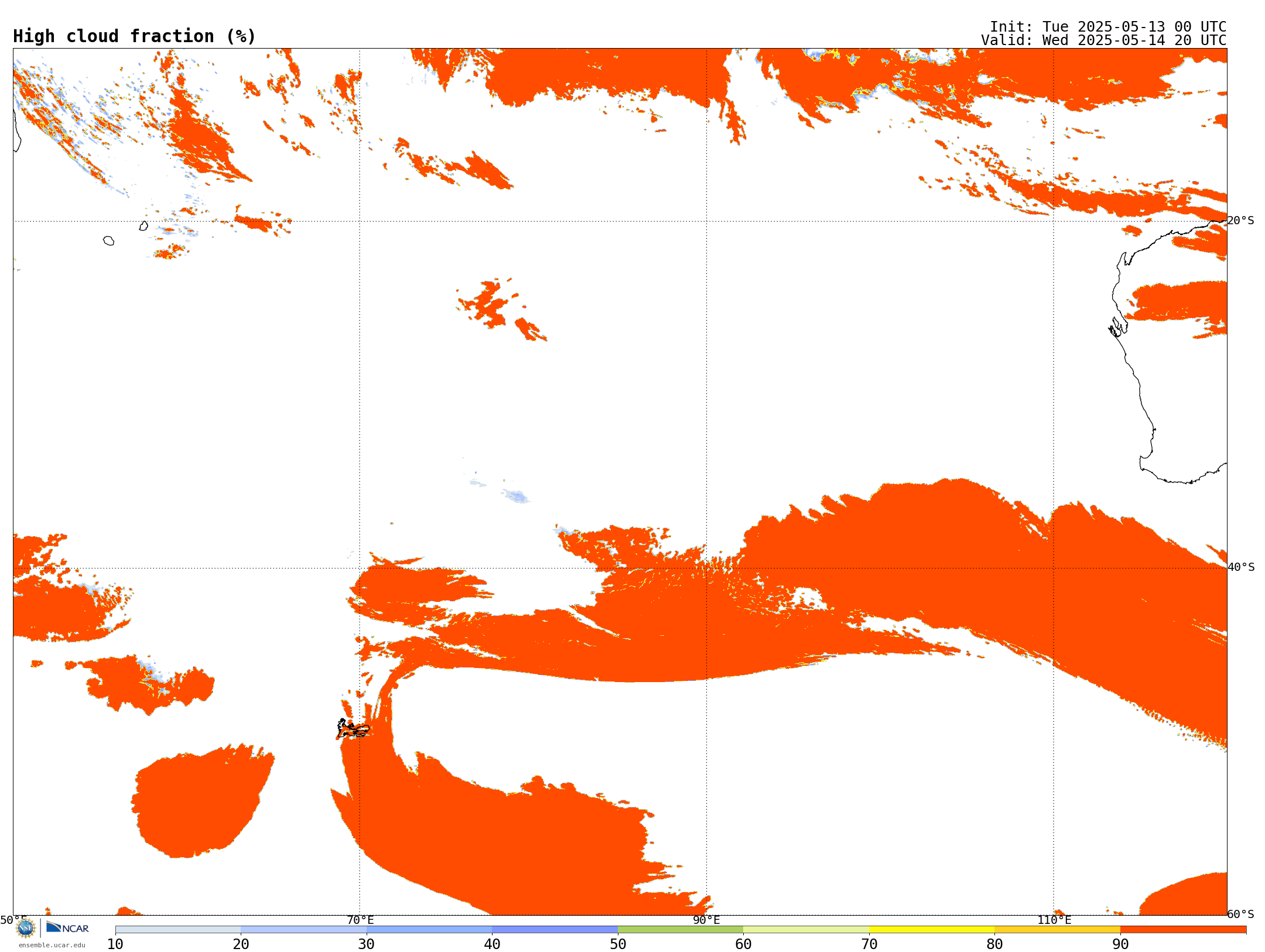Open the ensemble.ucar.edu text link
This screenshot has height=952, width=1265.
(x=52, y=945)
